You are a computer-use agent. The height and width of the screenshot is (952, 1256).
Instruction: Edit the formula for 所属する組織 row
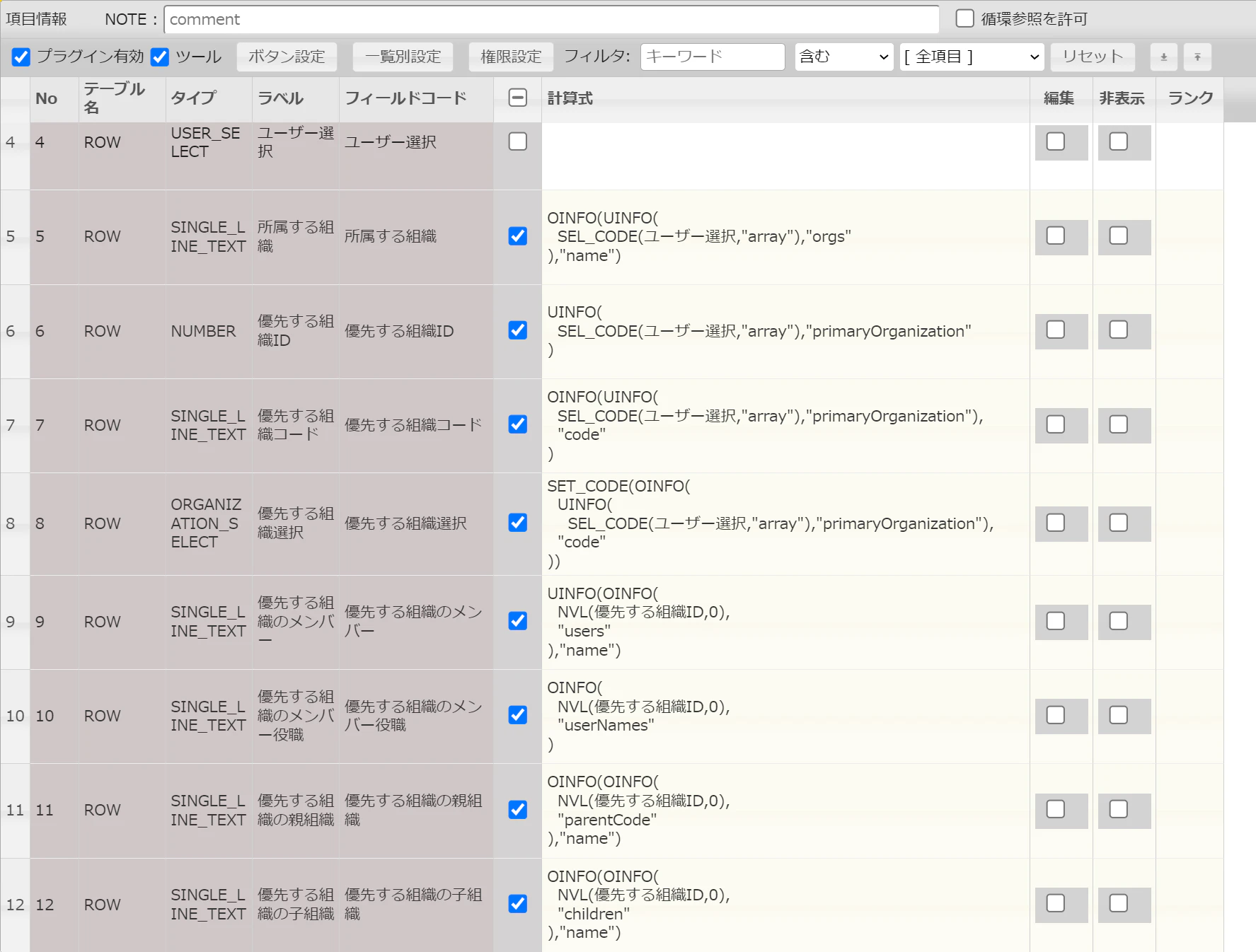(785, 237)
